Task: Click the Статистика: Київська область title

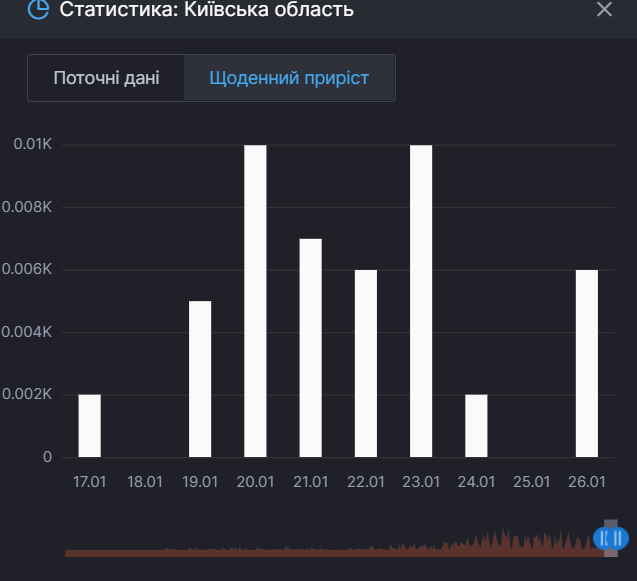Action: pos(206,10)
